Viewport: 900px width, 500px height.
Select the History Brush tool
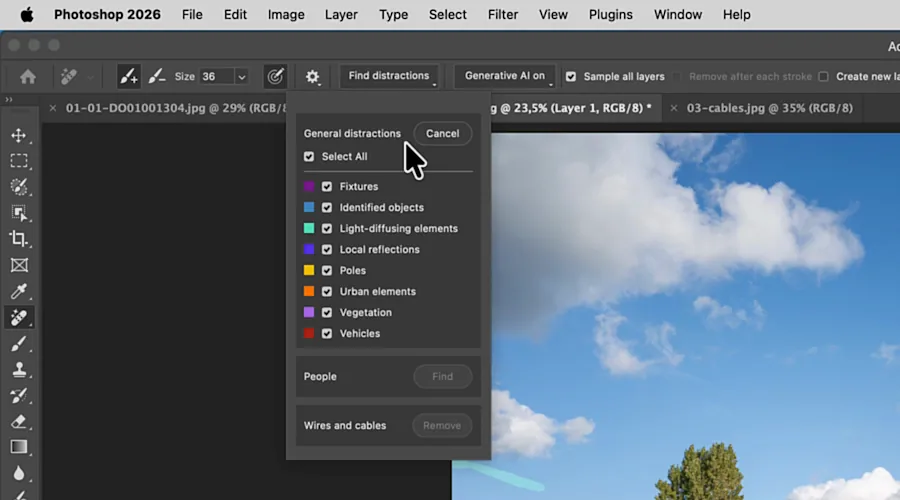[18, 396]
